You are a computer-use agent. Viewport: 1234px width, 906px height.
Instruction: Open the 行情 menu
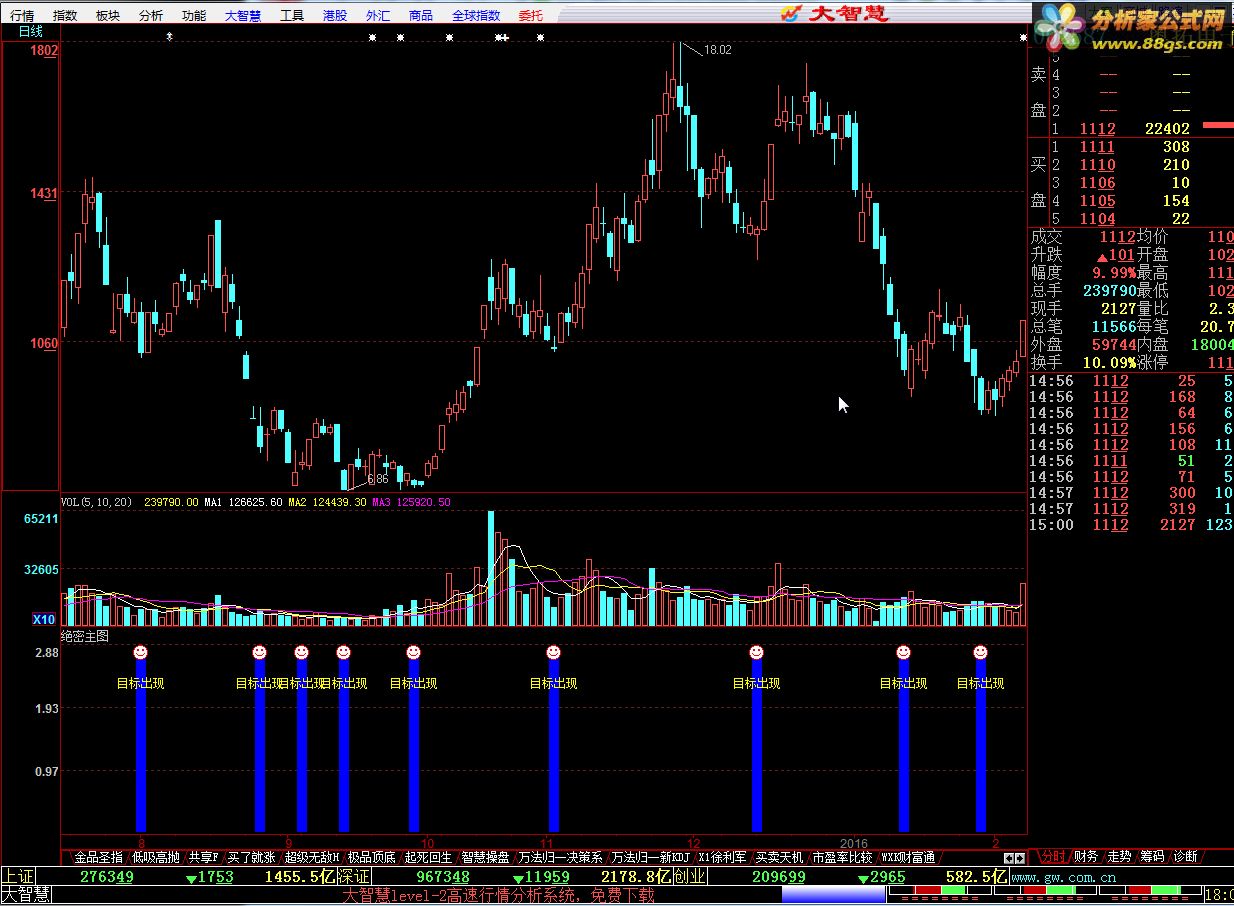click(x=22, y=15)
